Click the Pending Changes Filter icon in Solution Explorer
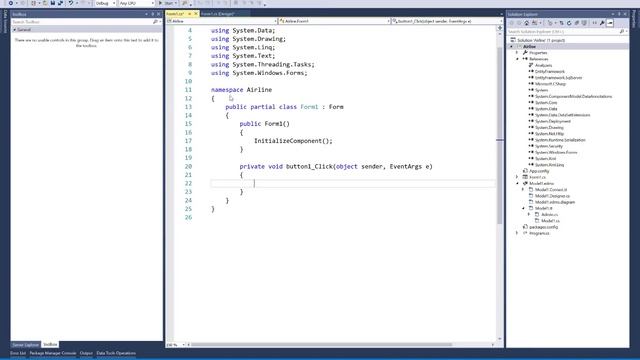Image resolution: width=640 pixels, height=360 pixels. coord(549,23)
